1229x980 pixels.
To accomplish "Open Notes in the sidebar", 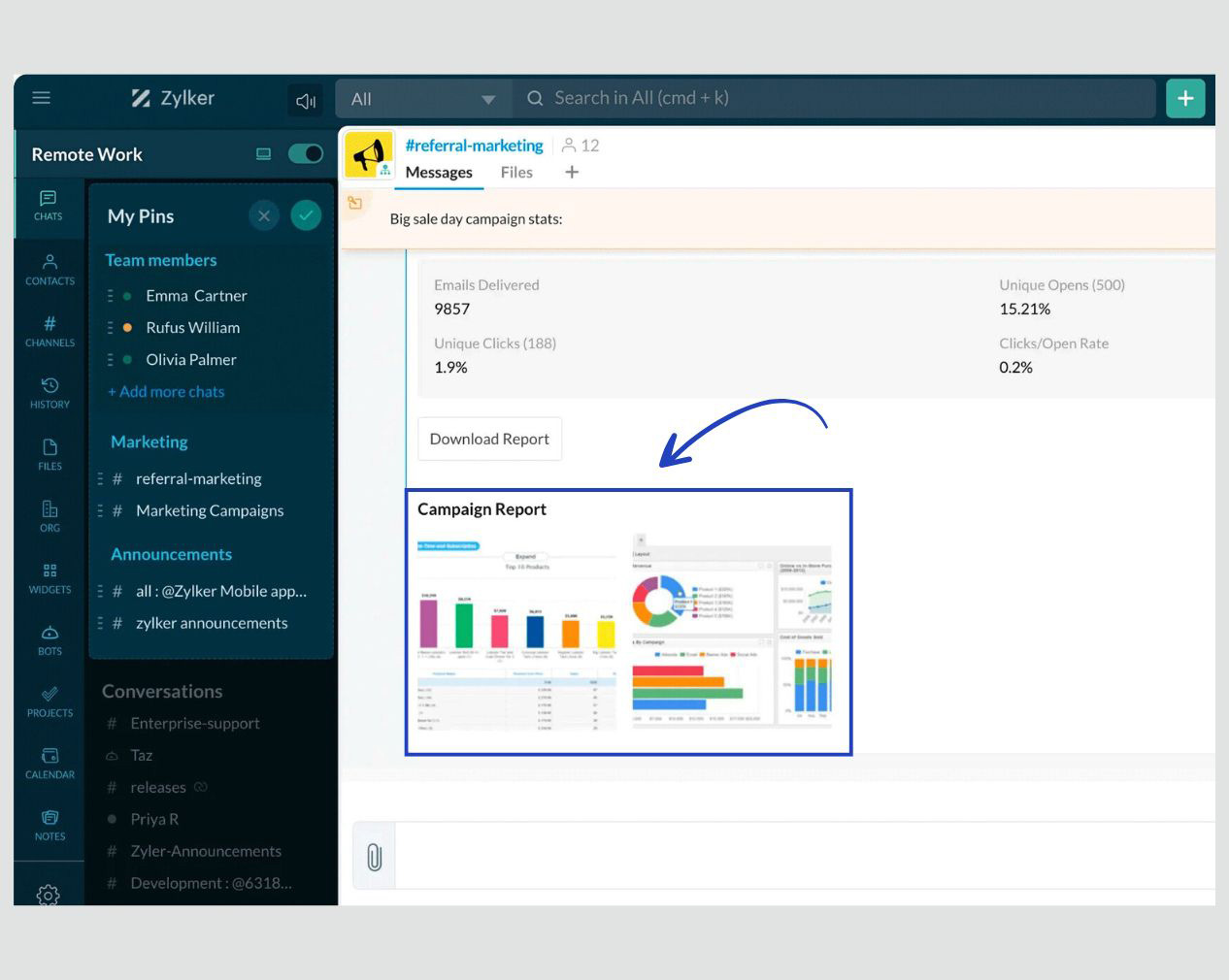I will [x=50, y=825].
